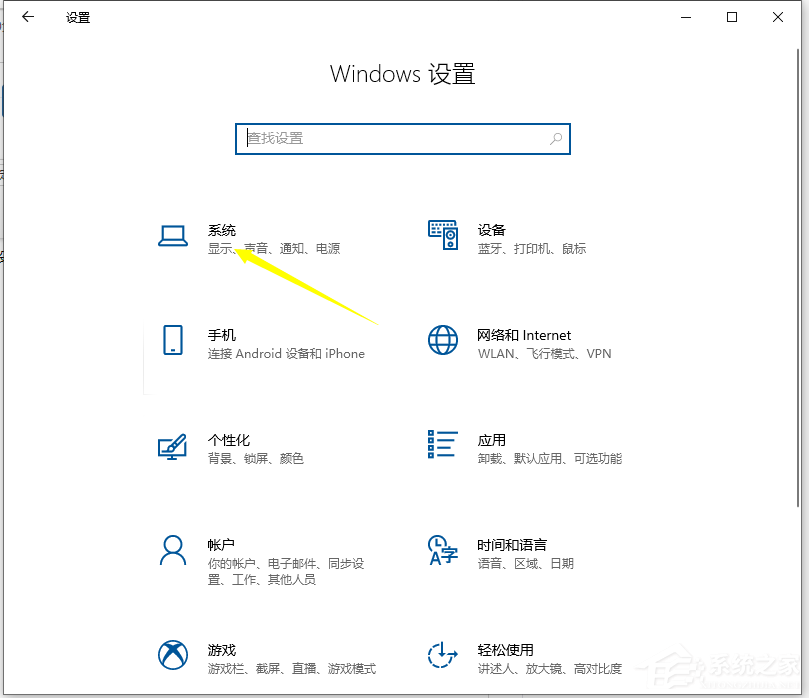Open the 应用 list icon

coord(443,444)
